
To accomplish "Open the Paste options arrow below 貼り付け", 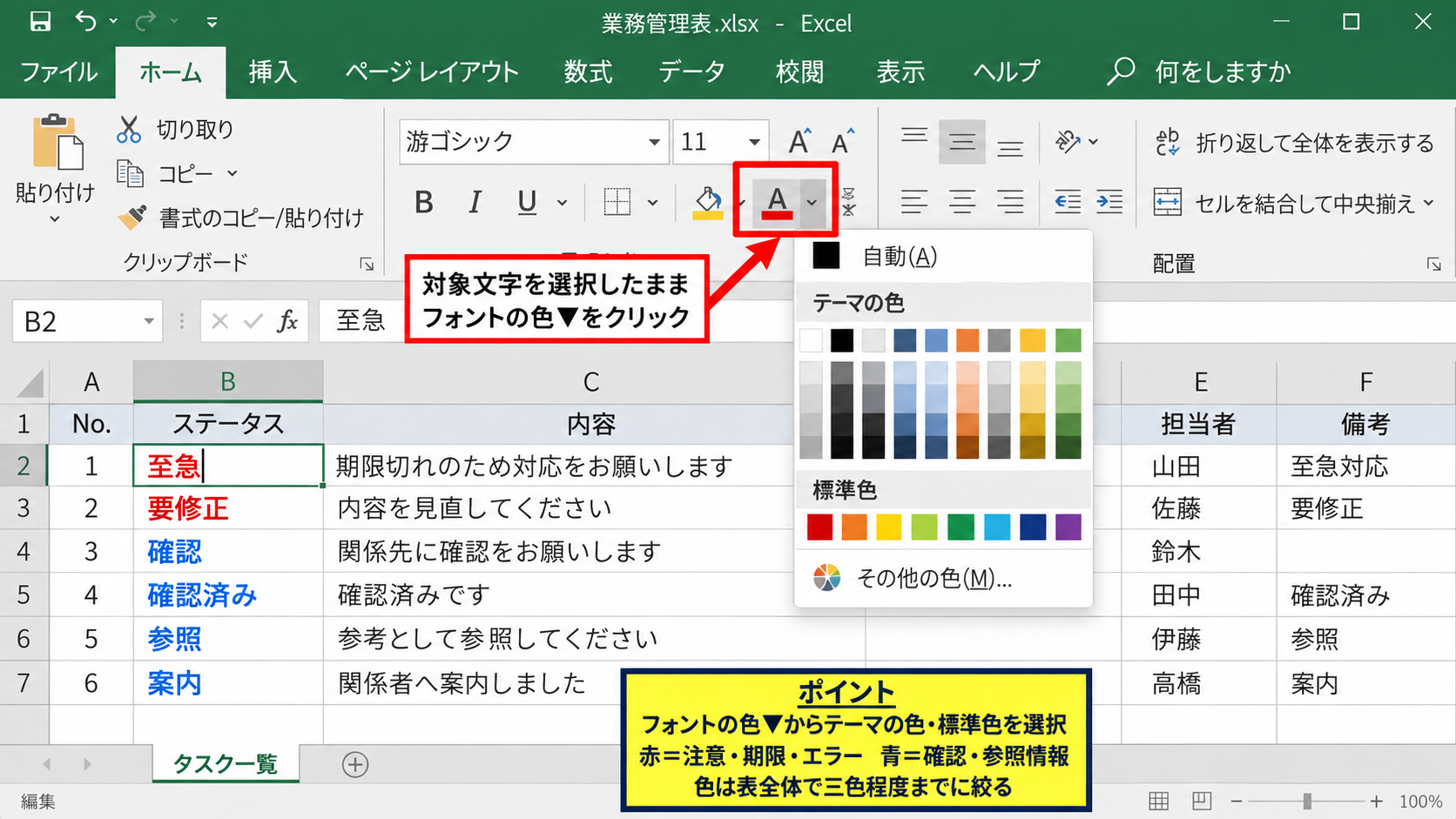I will tap(55, 219).
